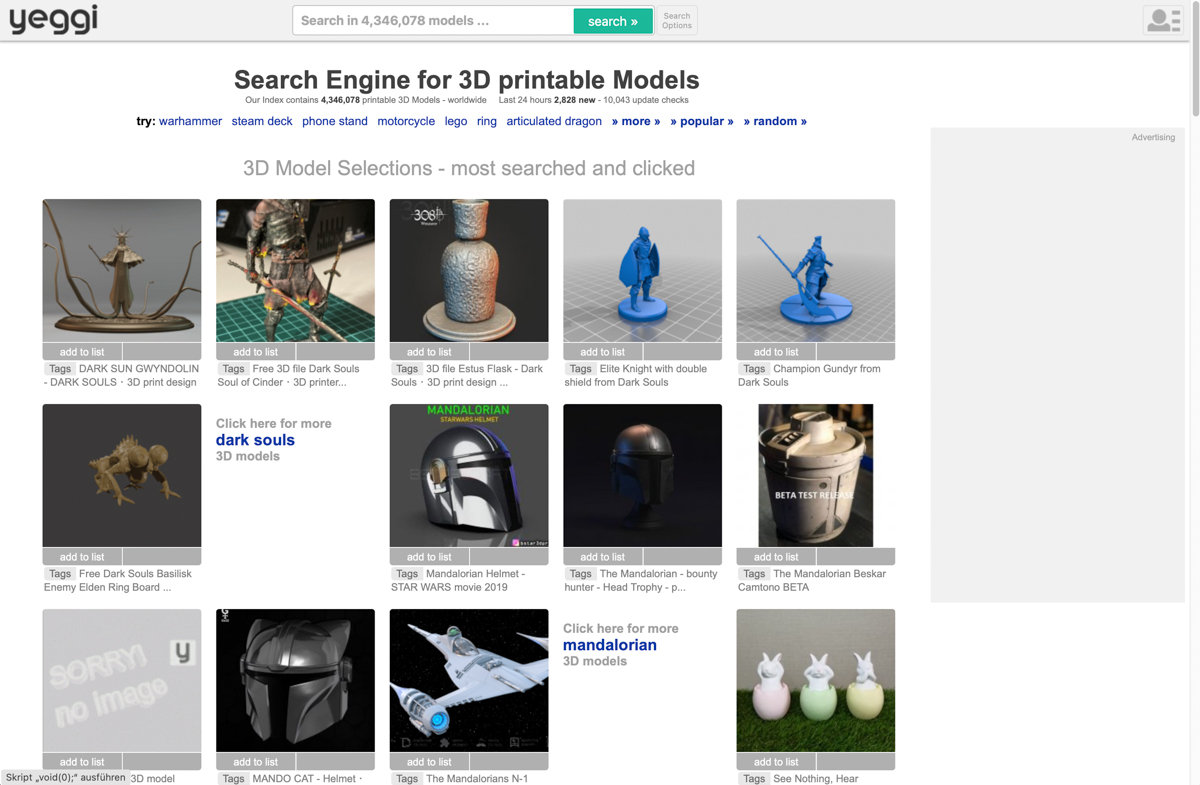
Task: Expand "» more »" suggested searches
Action: [x=635, y=121]
